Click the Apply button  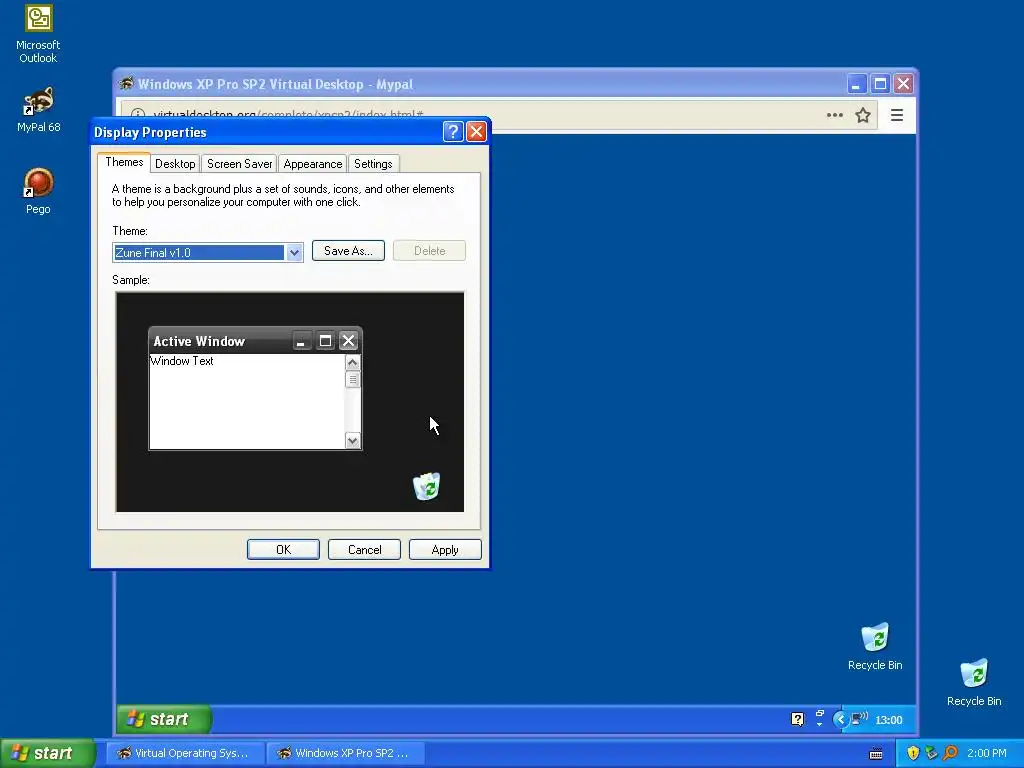(445, 550)
